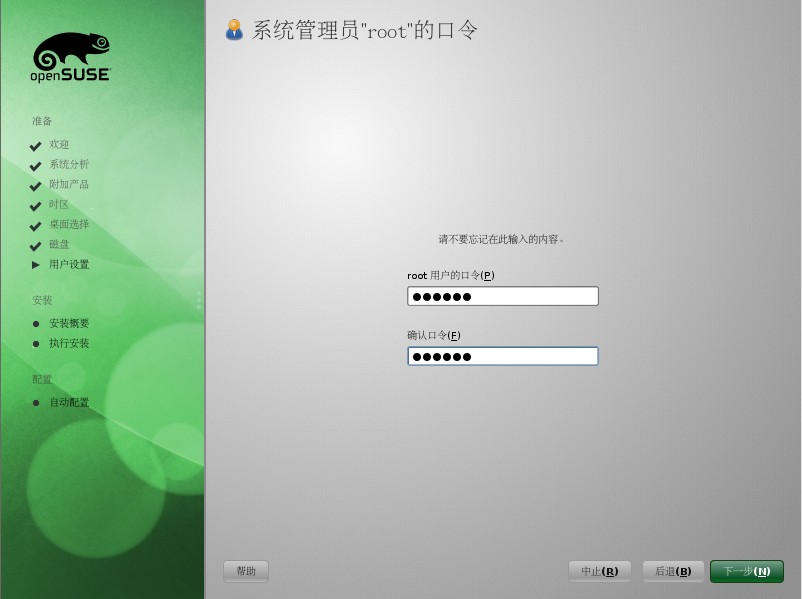Click the checkmark next to 系统分析
Screen dimensions: 802x599
point(35,166)
